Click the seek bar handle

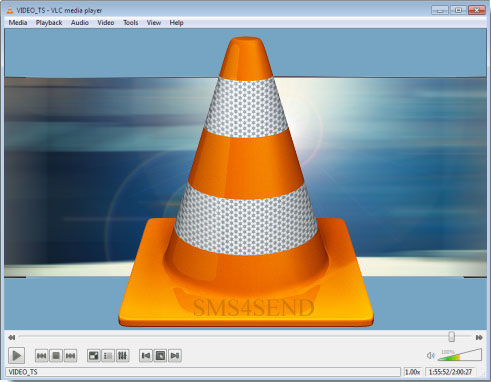(451, 337)
